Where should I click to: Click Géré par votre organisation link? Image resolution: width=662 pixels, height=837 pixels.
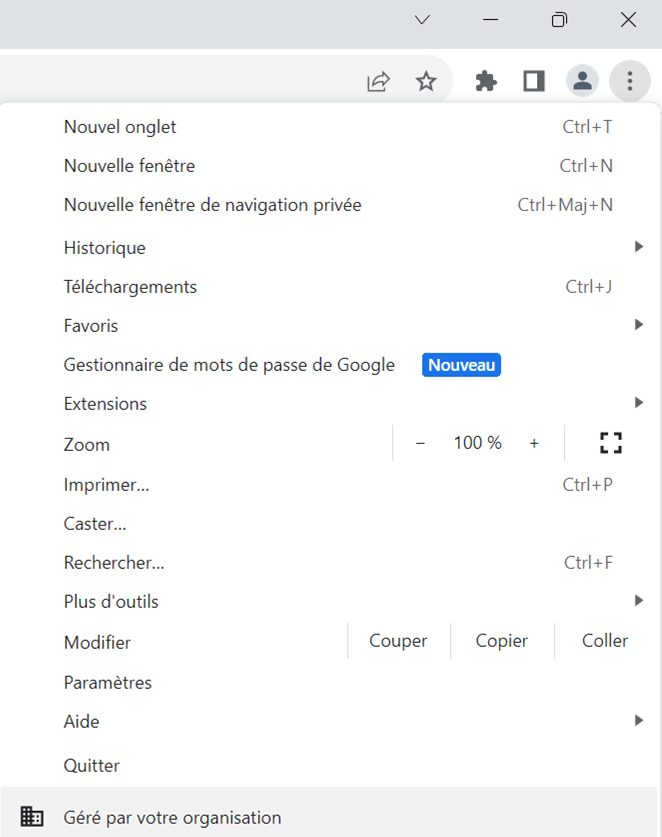[x=172, y=817]
